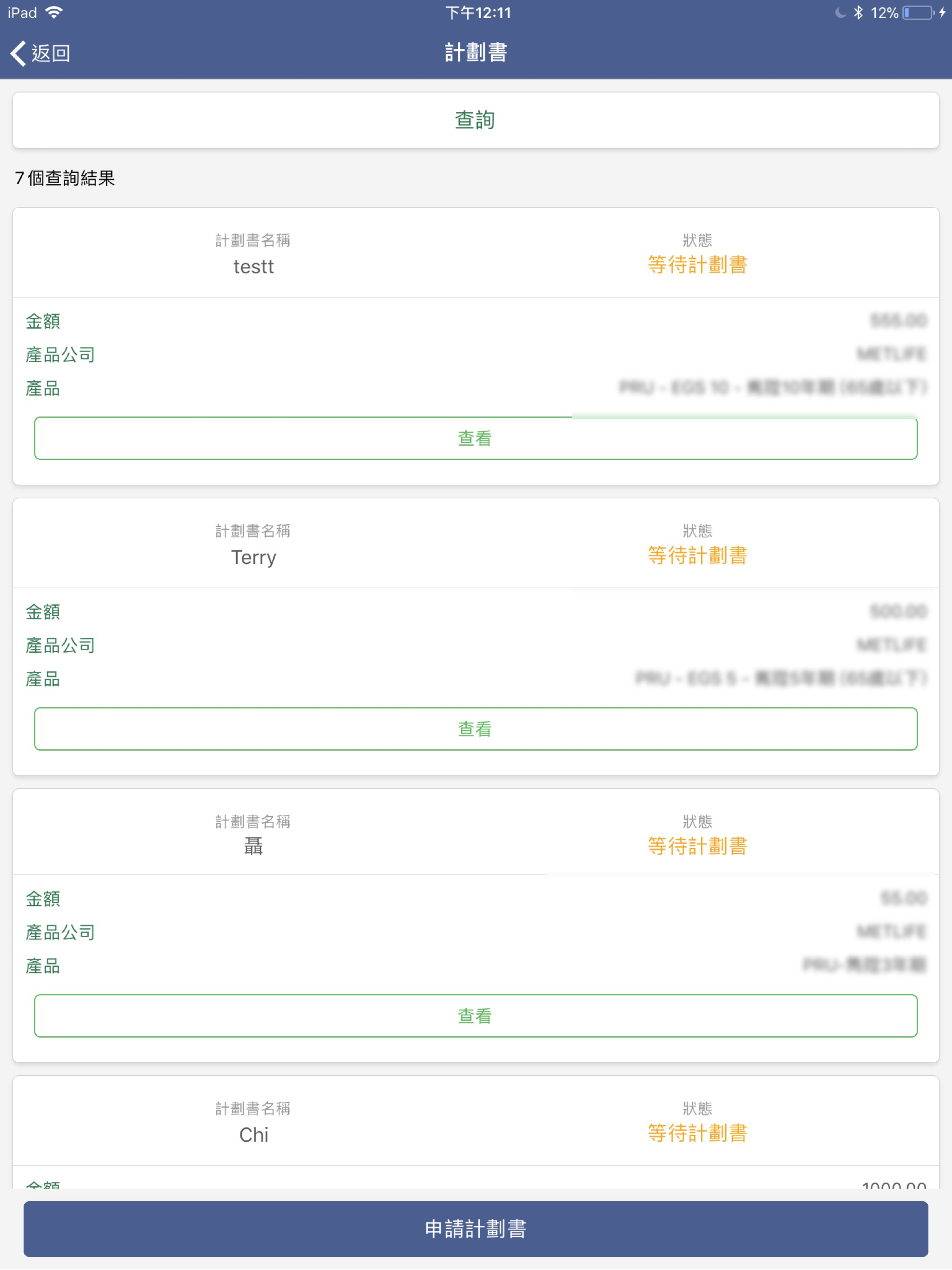952x1270 pixels.
Task: Tap the 計劃書 page title
Action: tap(476, 52)
